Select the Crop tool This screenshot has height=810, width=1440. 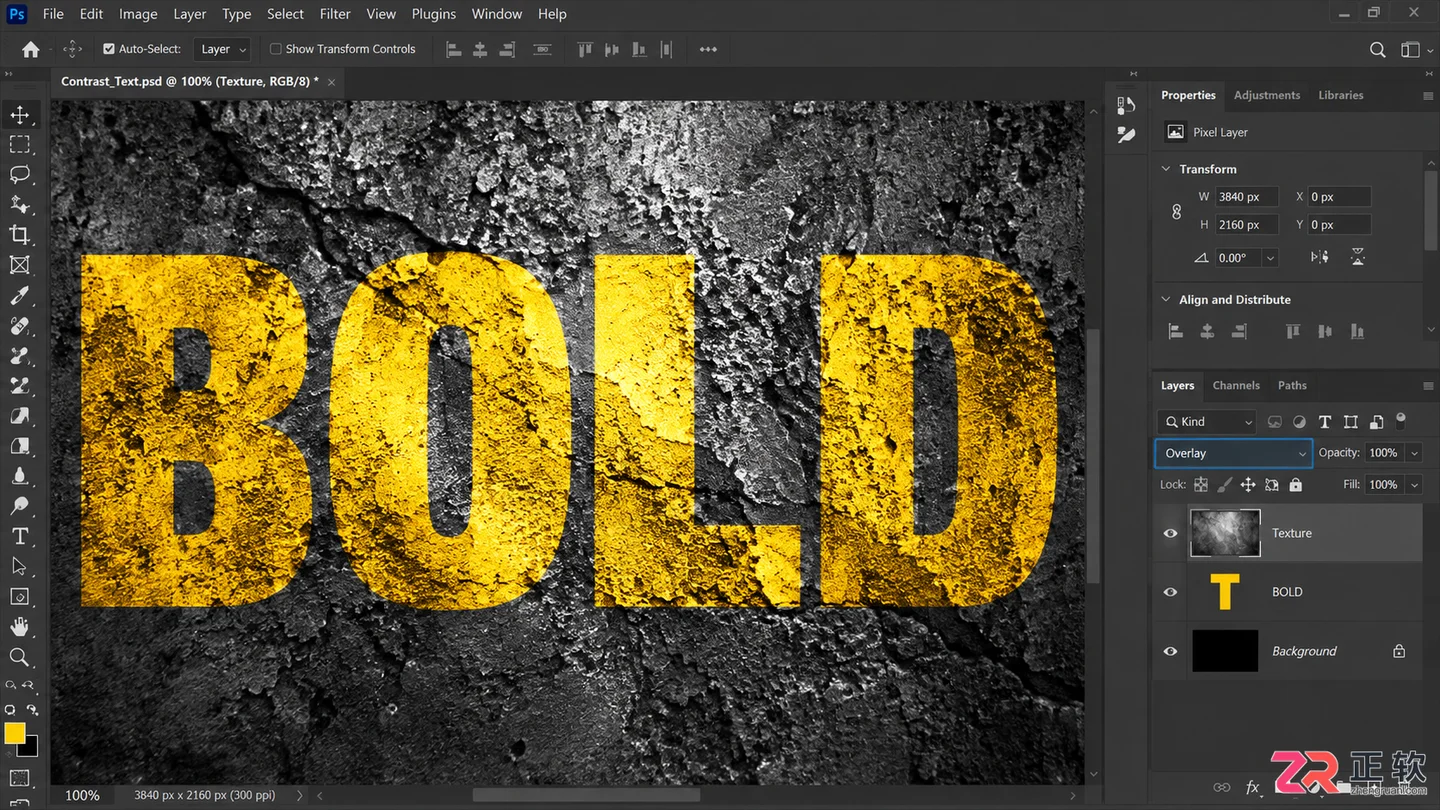[x=20, y=235]
